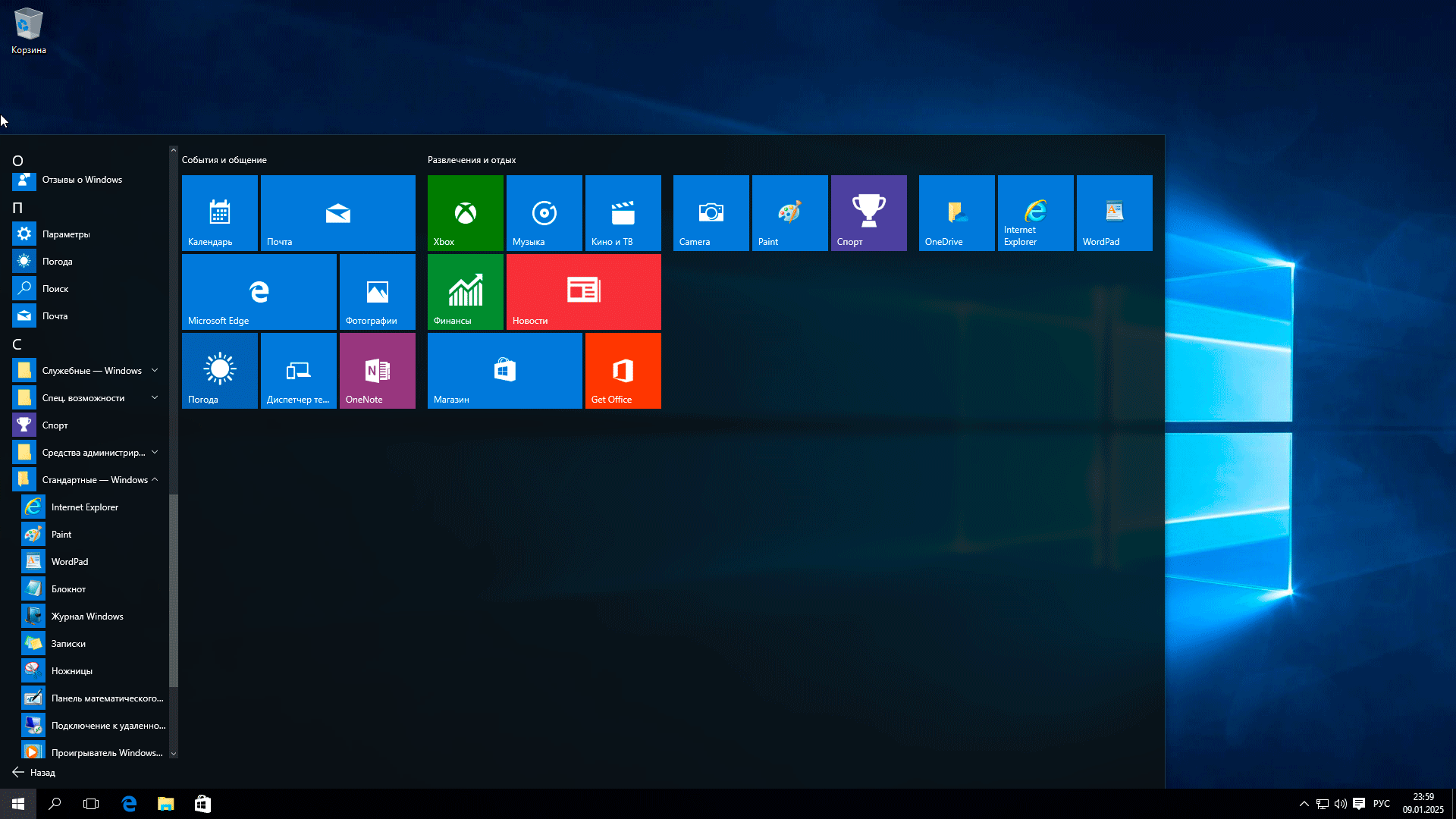This screenshot has height=819, width=1456.
Task: Open the Фотографии tile
Action: click(378, 292)
